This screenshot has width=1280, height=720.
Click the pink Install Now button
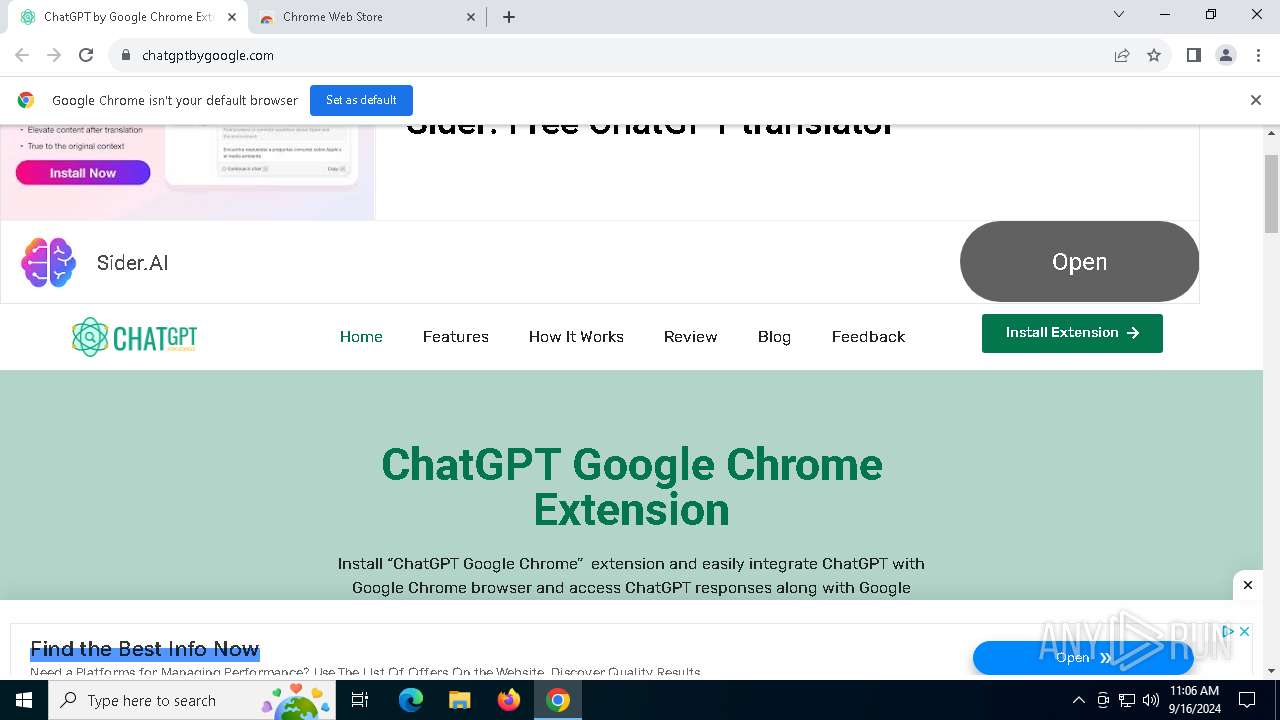tap(83, 173)
